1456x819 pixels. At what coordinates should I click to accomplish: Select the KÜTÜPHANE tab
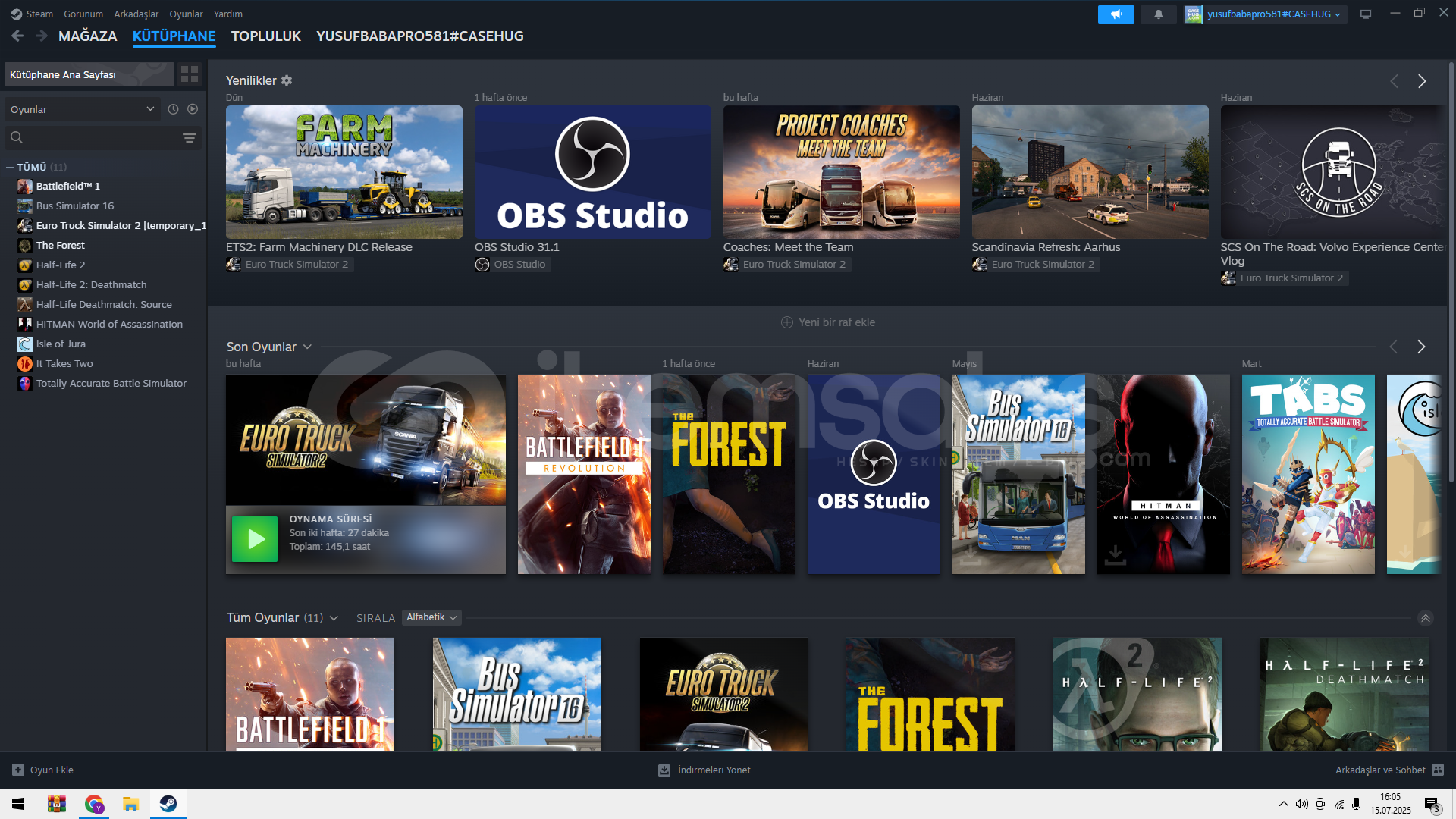click(x=174, y=36)
